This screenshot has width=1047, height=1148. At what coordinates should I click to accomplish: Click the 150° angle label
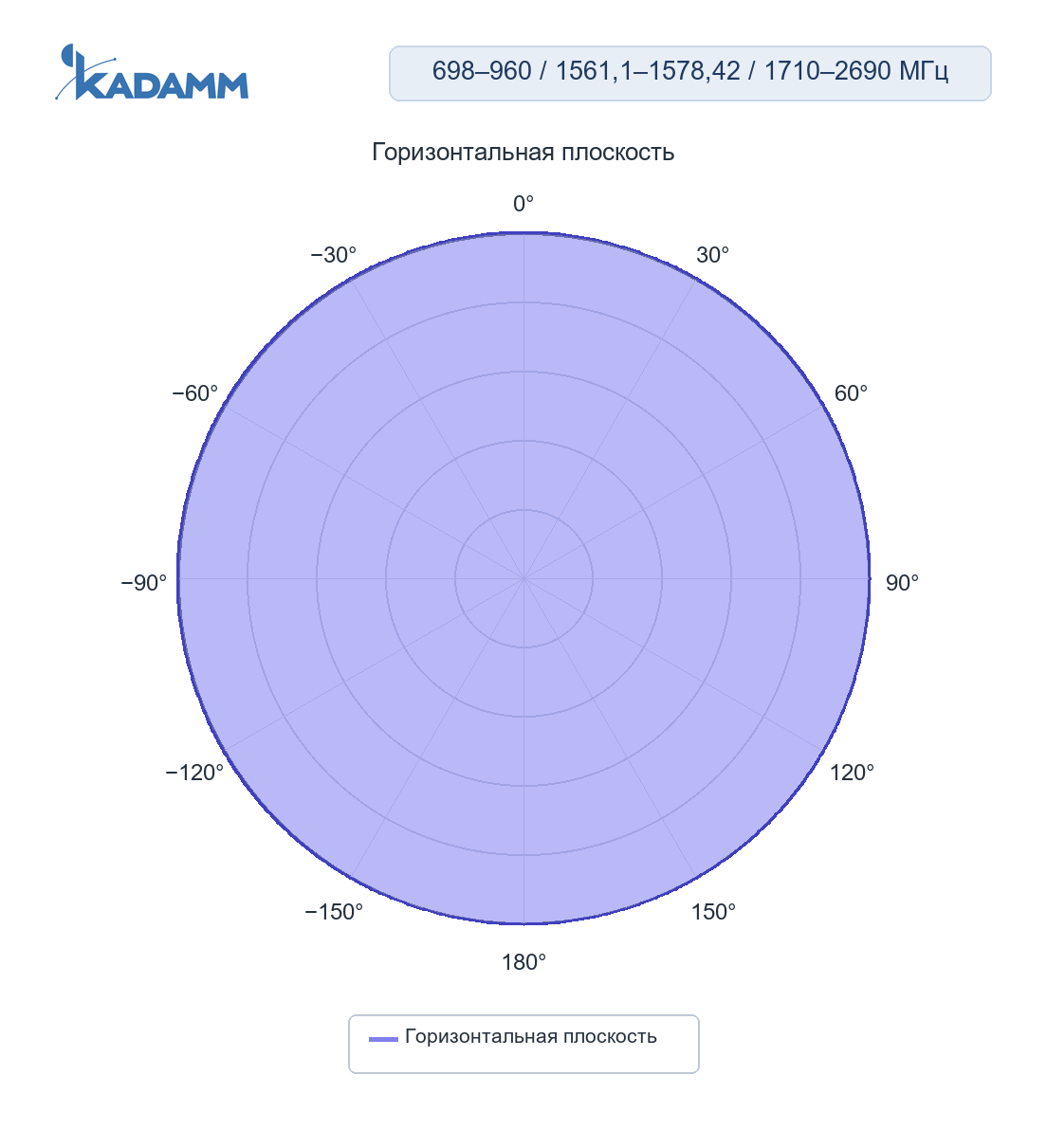[x=714, y=912]
